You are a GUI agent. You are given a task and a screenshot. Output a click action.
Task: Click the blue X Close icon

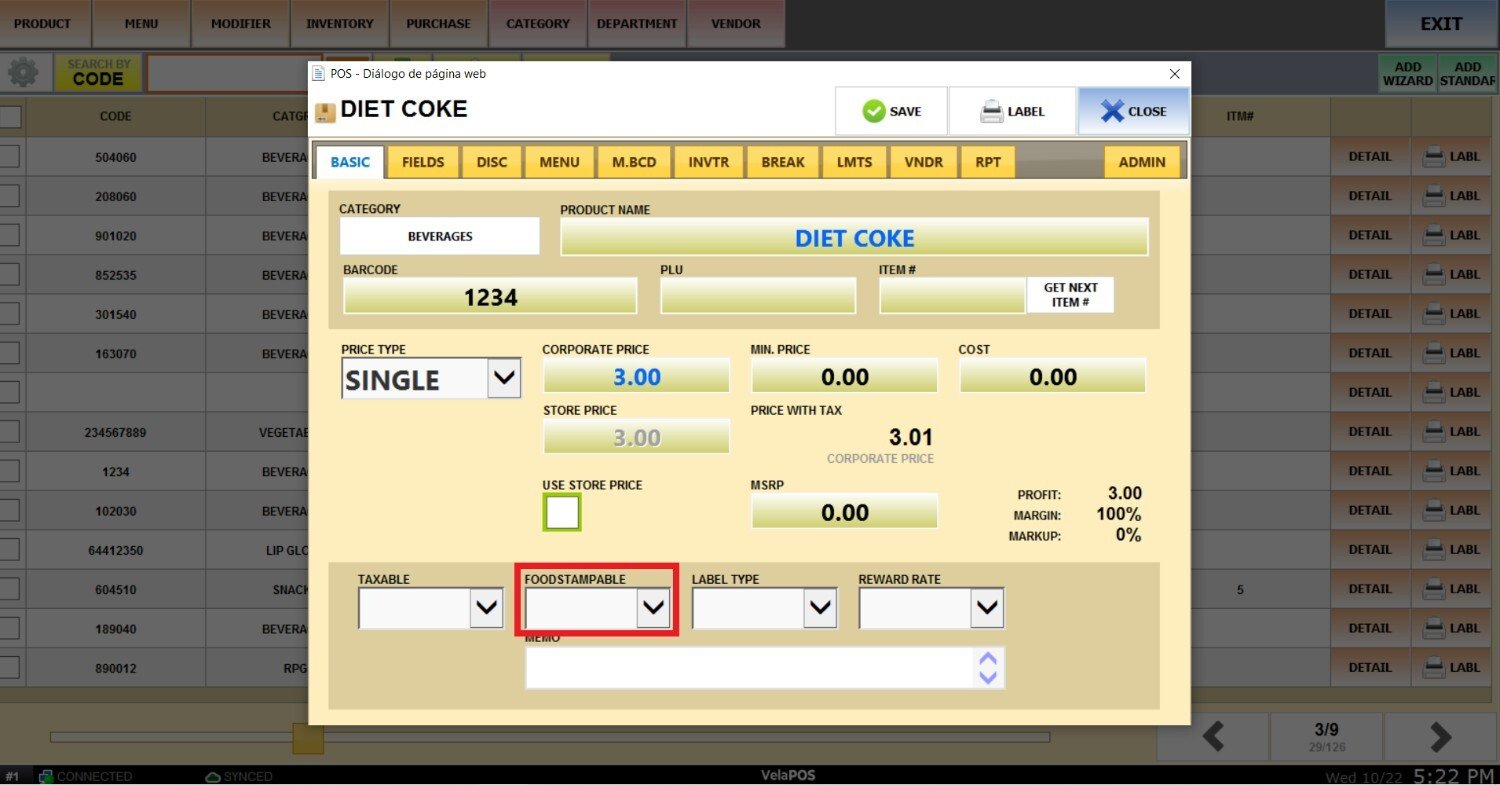pos(1112,111)
